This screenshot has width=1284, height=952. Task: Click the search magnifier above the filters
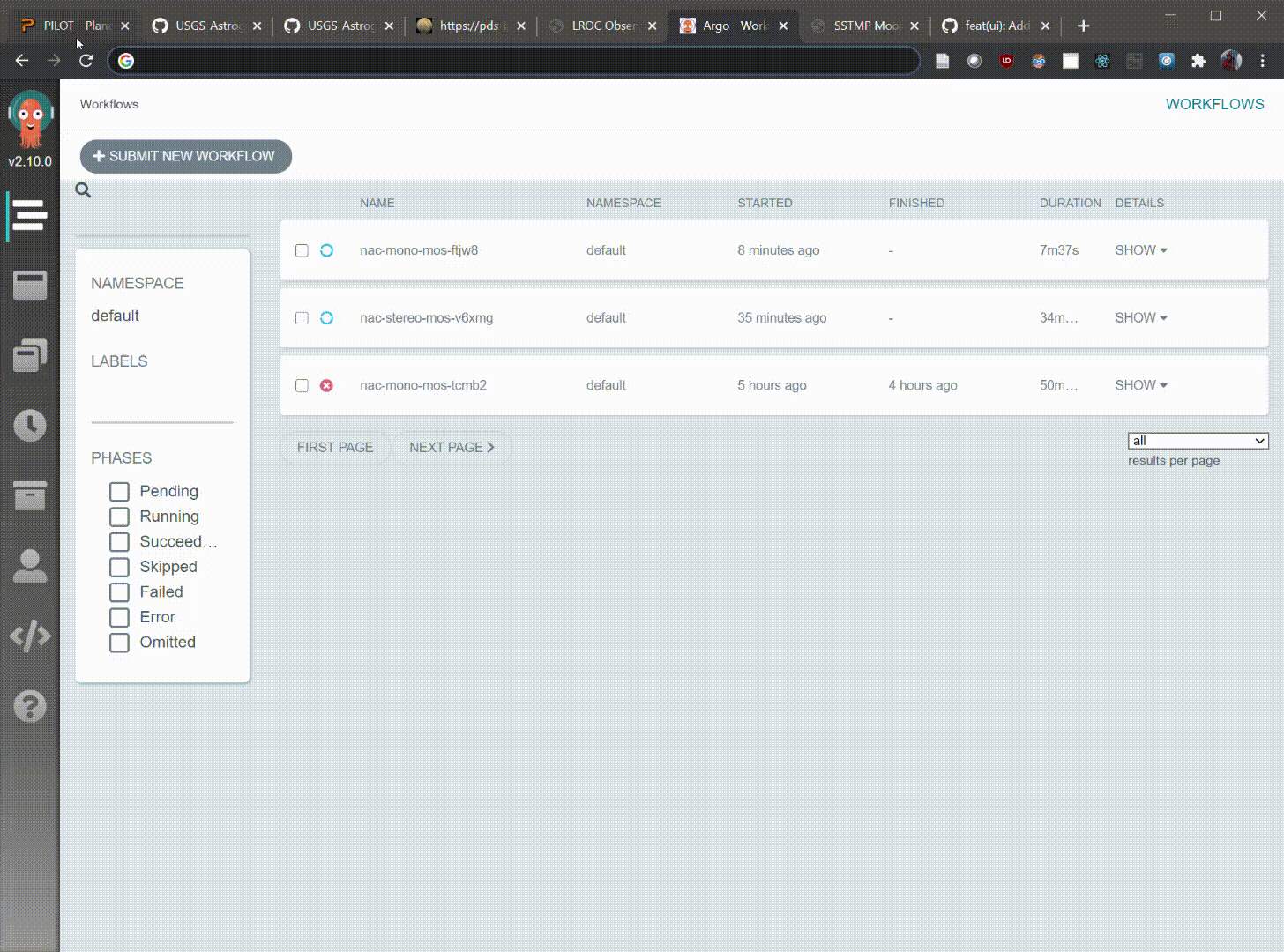82,190
